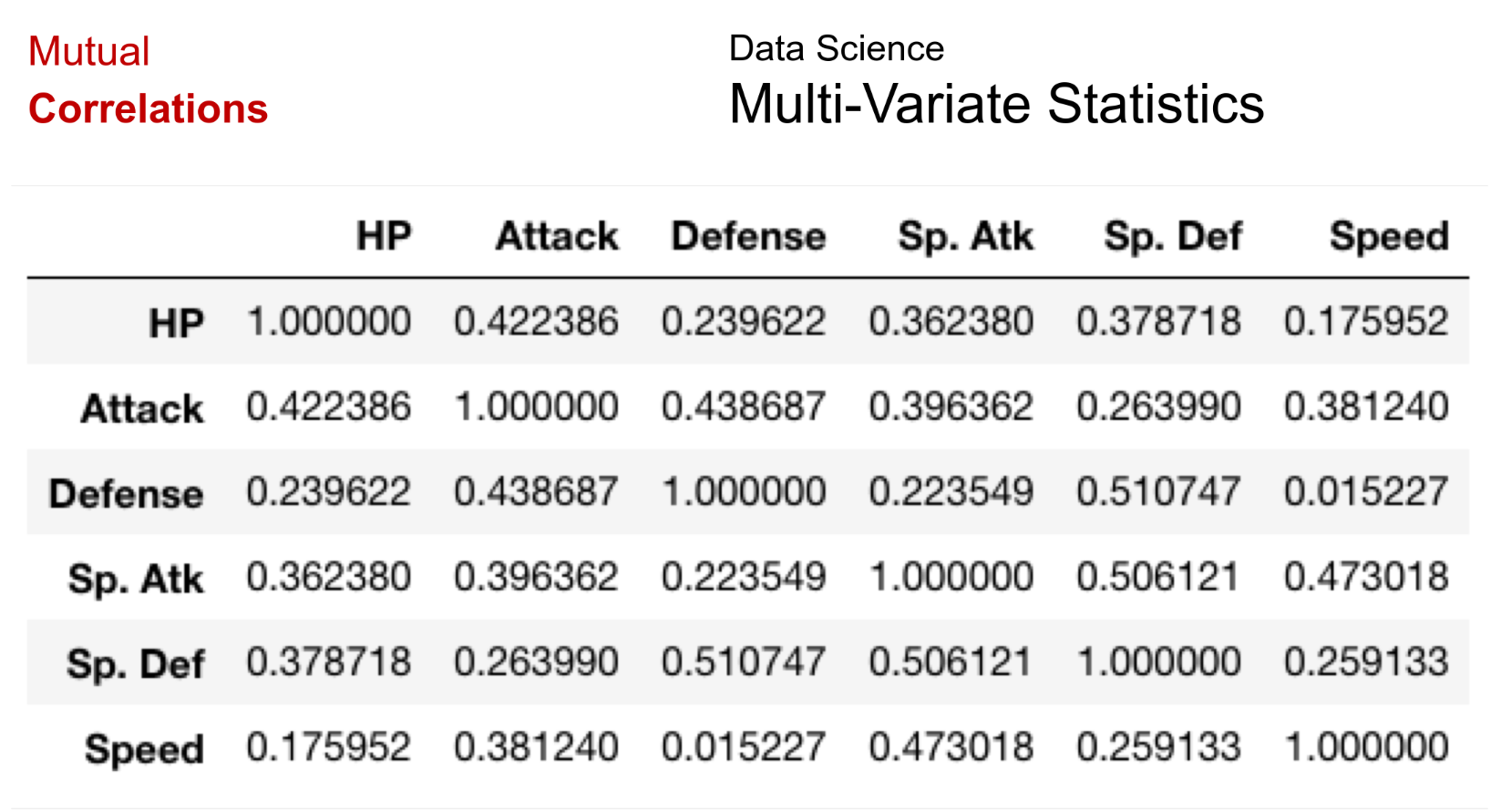This screenshot has height=812, width=1491.
Task: Click the 0.510747 cell in the Defense row
Action: pos(1158,492)
